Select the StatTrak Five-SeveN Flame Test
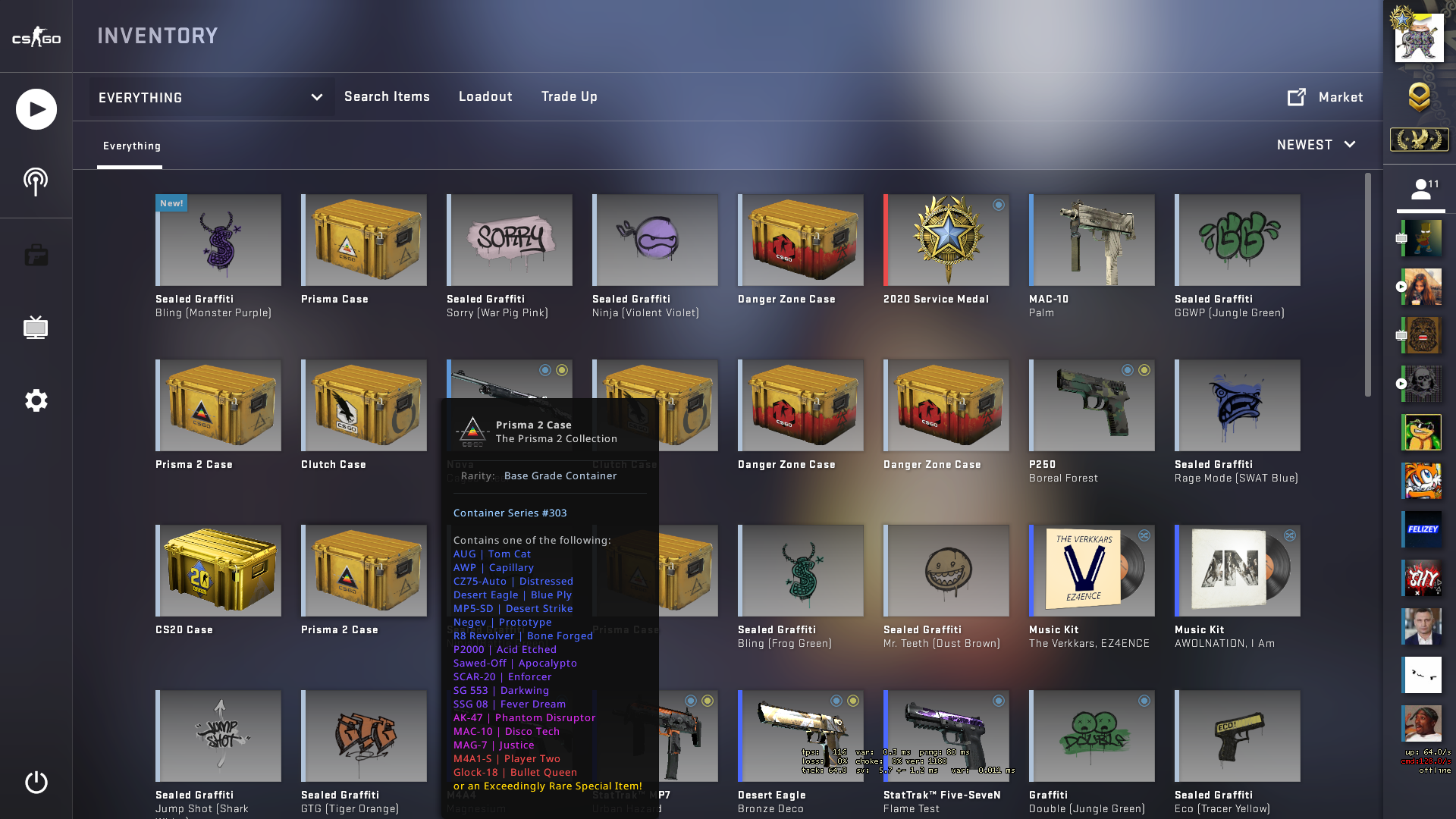1456x819 pixels. pos(946,736)
